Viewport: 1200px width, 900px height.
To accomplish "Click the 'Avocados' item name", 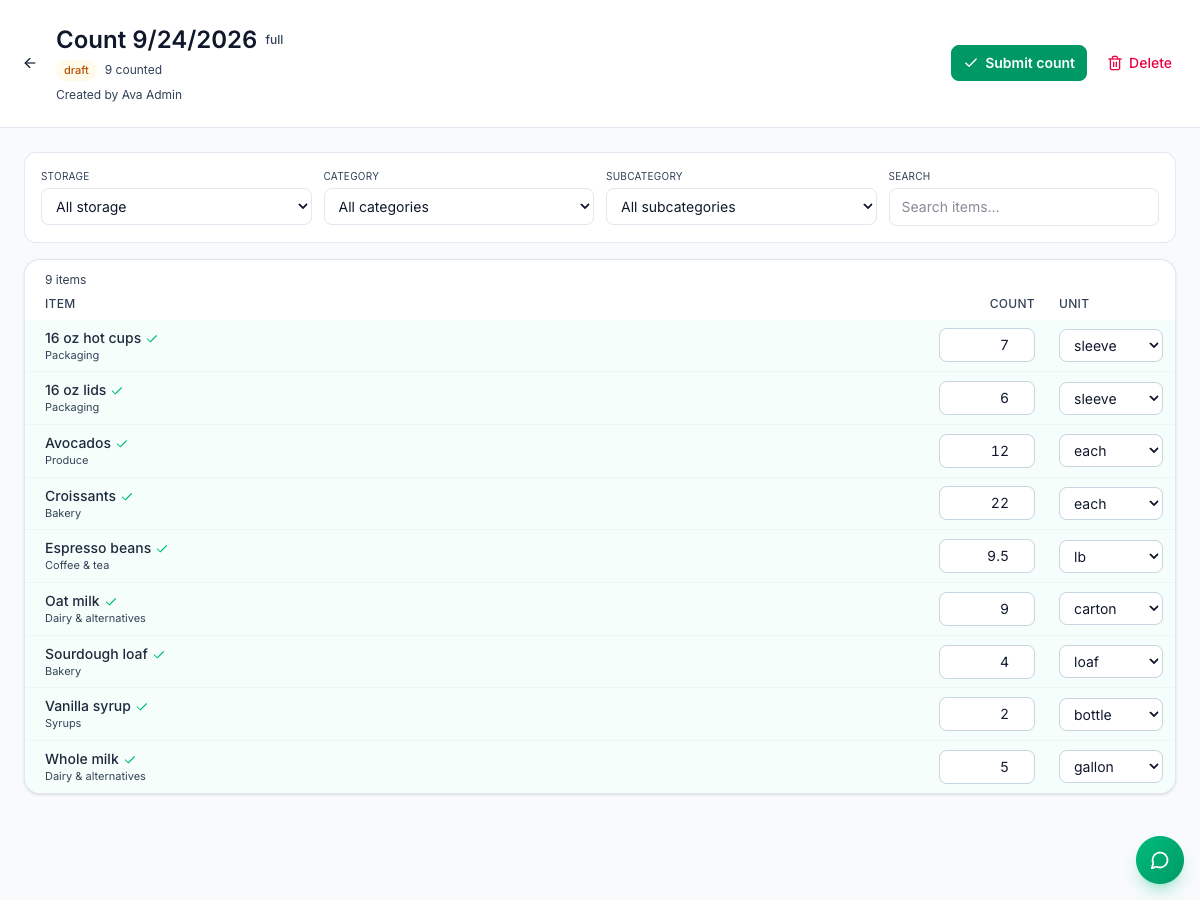I will tap(78, 443).
